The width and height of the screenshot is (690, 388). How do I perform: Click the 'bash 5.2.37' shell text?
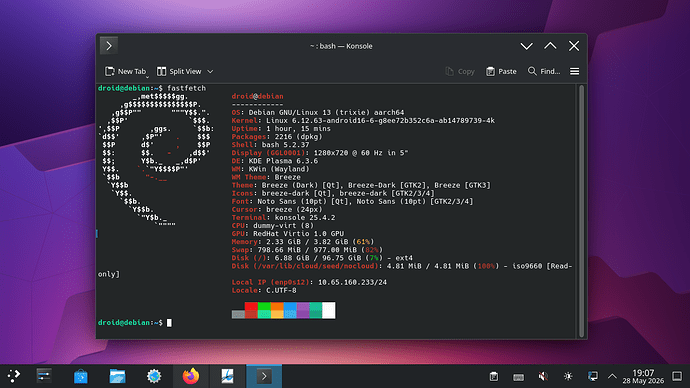tap(286, 145)
